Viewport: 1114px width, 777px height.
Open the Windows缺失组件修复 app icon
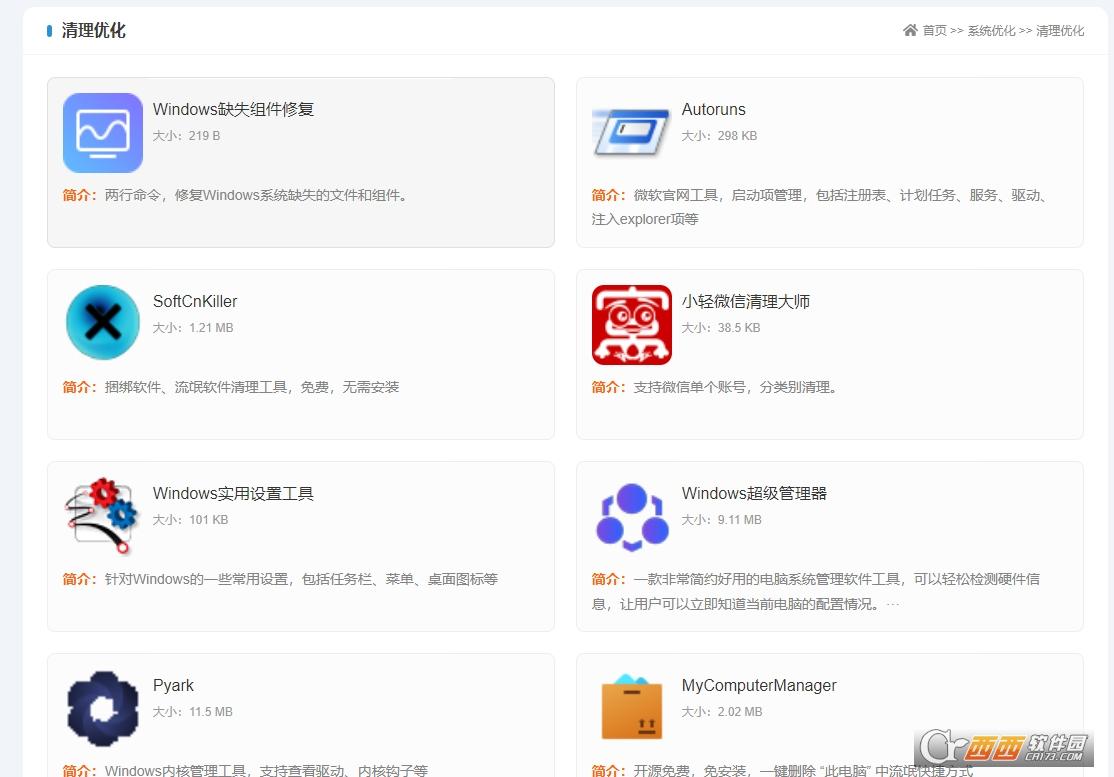103,133
